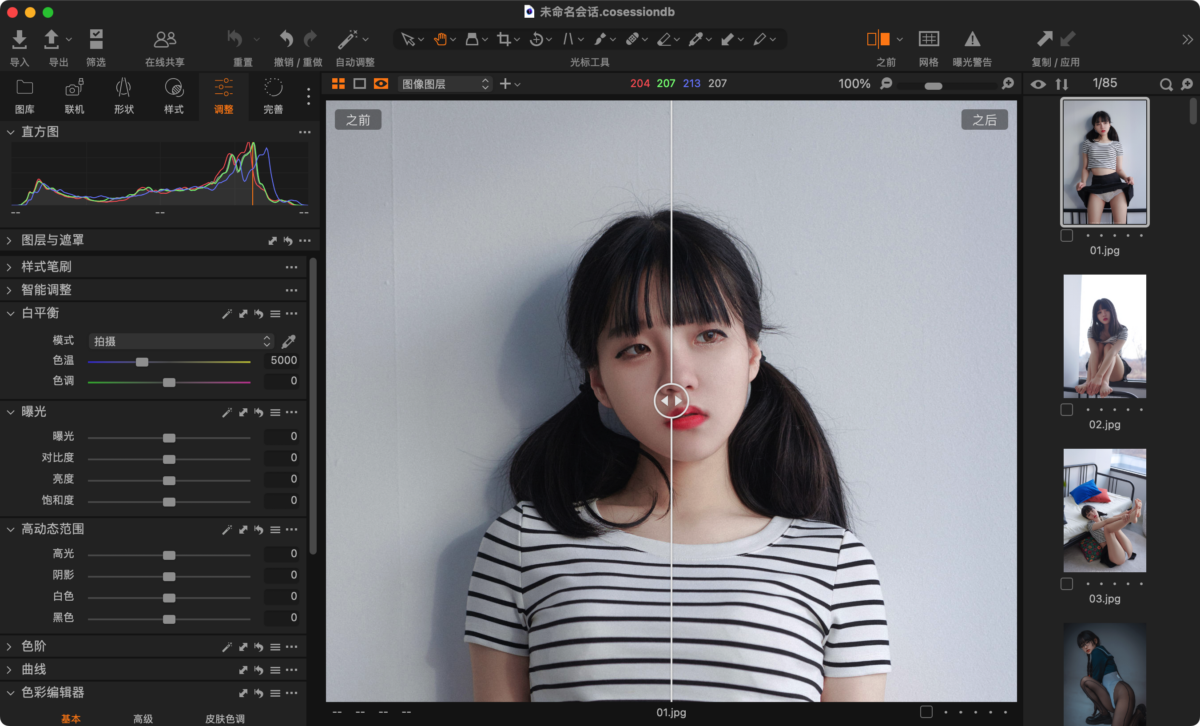This screenshot has height=726, width=1200.
Task: Click the Import (导入) icon
Action: [x=19, y=39]
